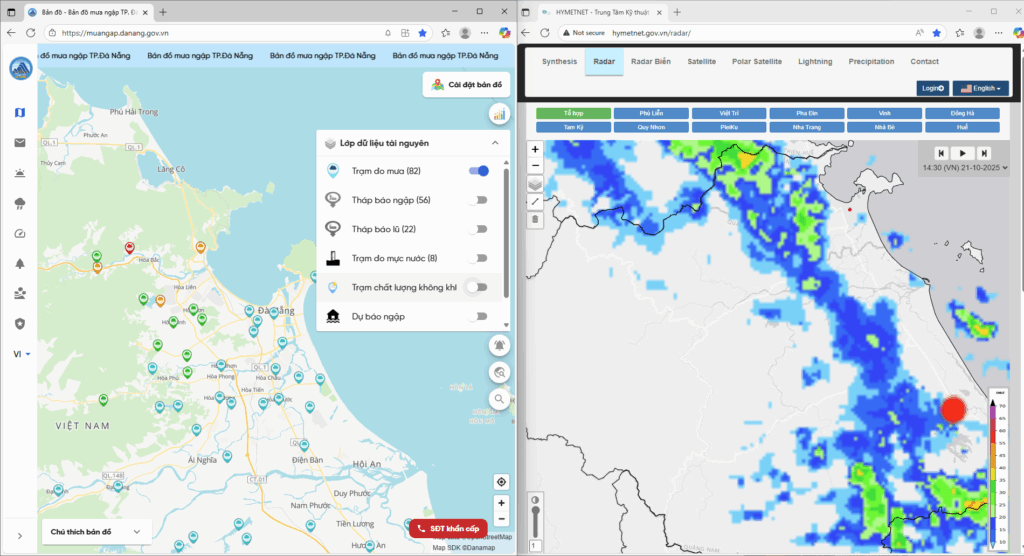Zoom out on the Da Nang flood map
Screen dimensions: 1024x556
point(501,519)
